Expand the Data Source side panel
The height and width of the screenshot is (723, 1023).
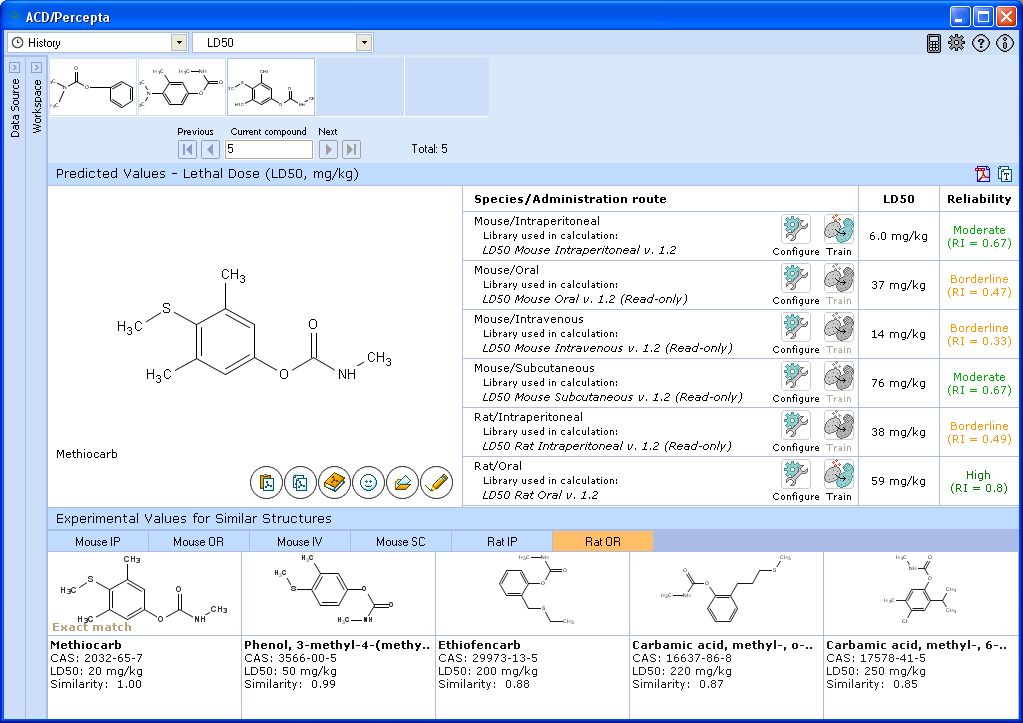pos(14,67)
